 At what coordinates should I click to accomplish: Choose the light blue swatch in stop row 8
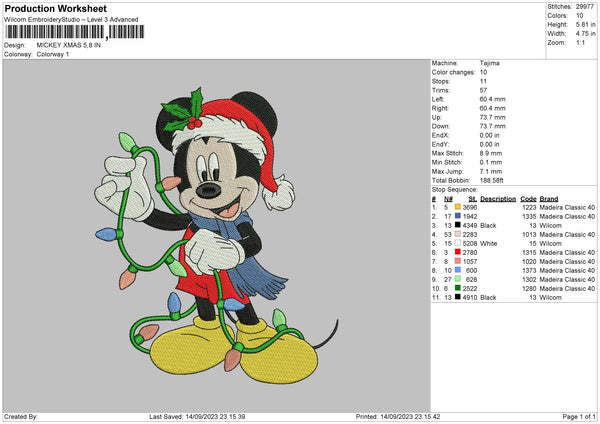coord(458,270)
